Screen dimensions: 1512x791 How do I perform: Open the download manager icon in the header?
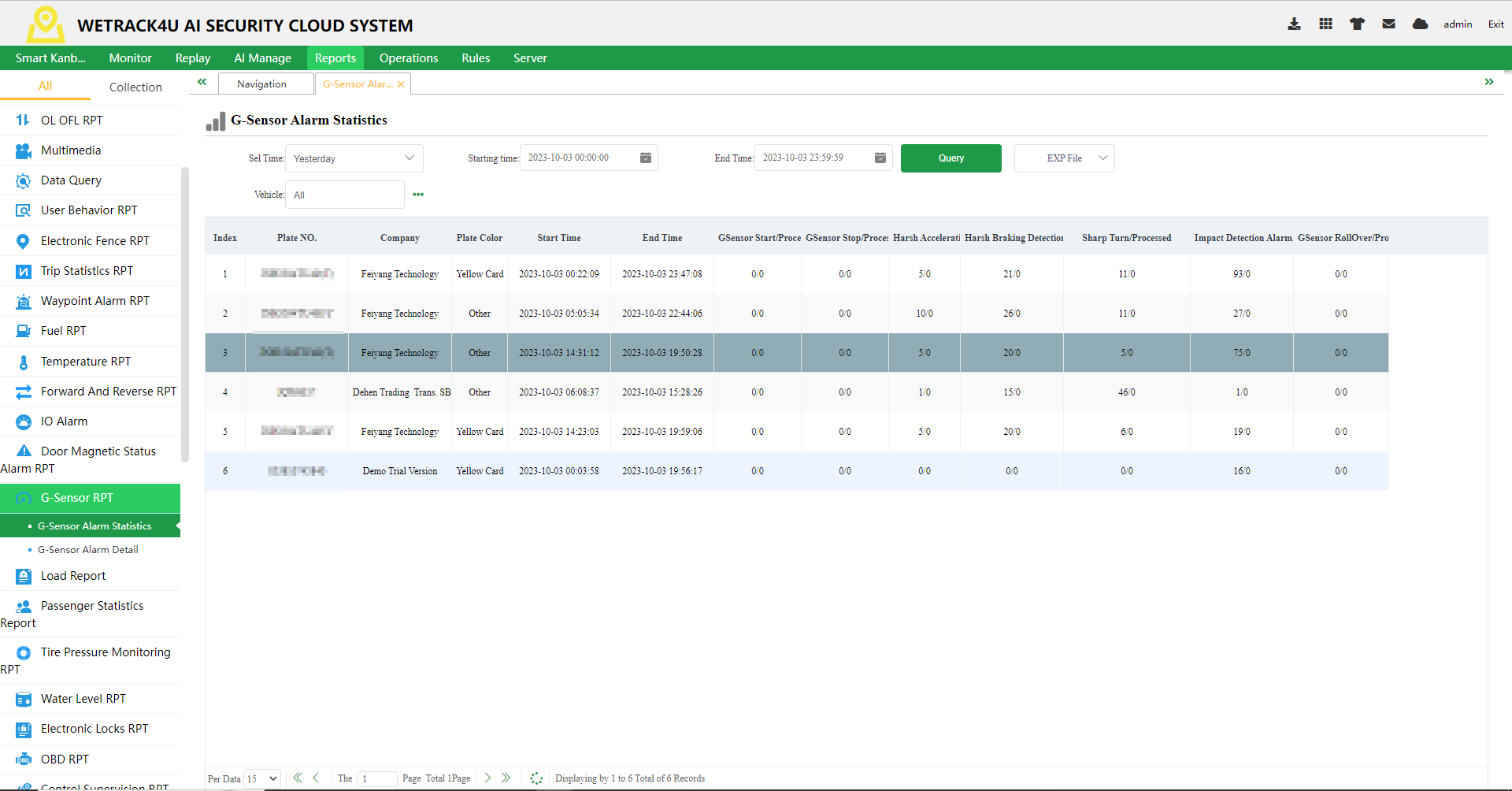click(x=1294, y=24)
